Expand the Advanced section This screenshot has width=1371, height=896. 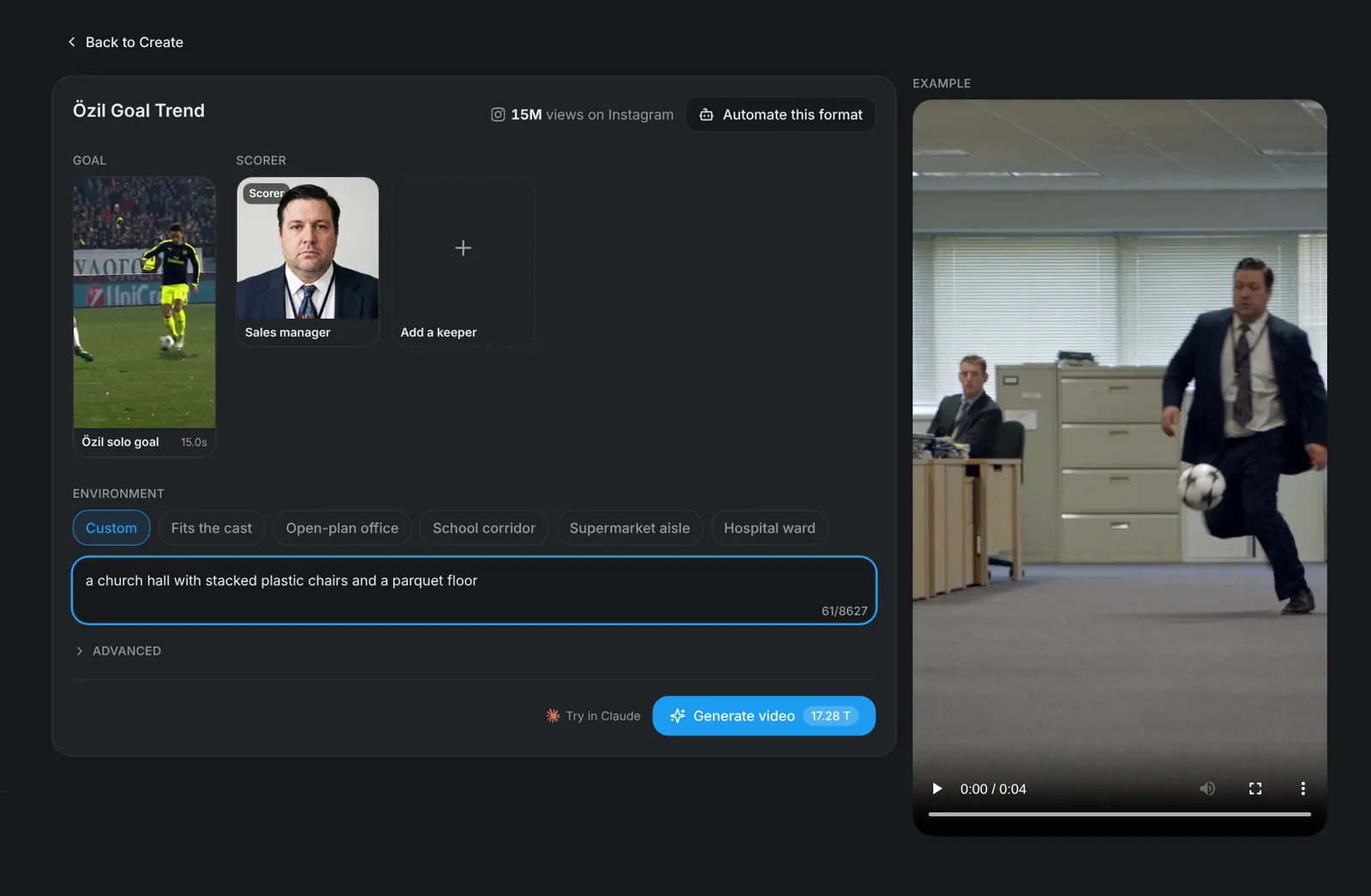[118, 651]
